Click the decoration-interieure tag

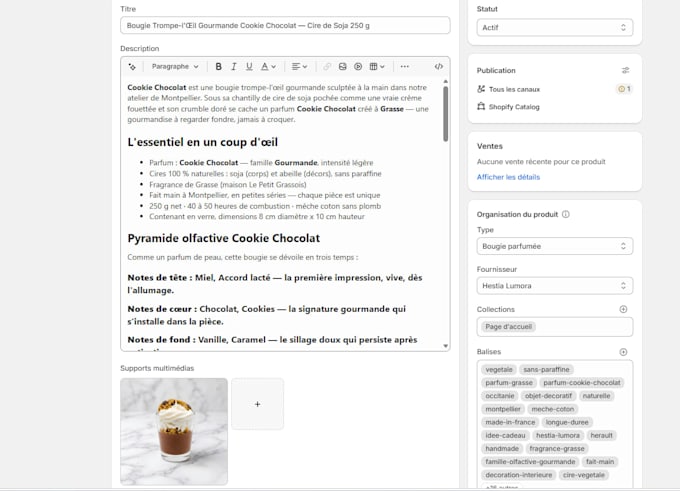(519, 475)
